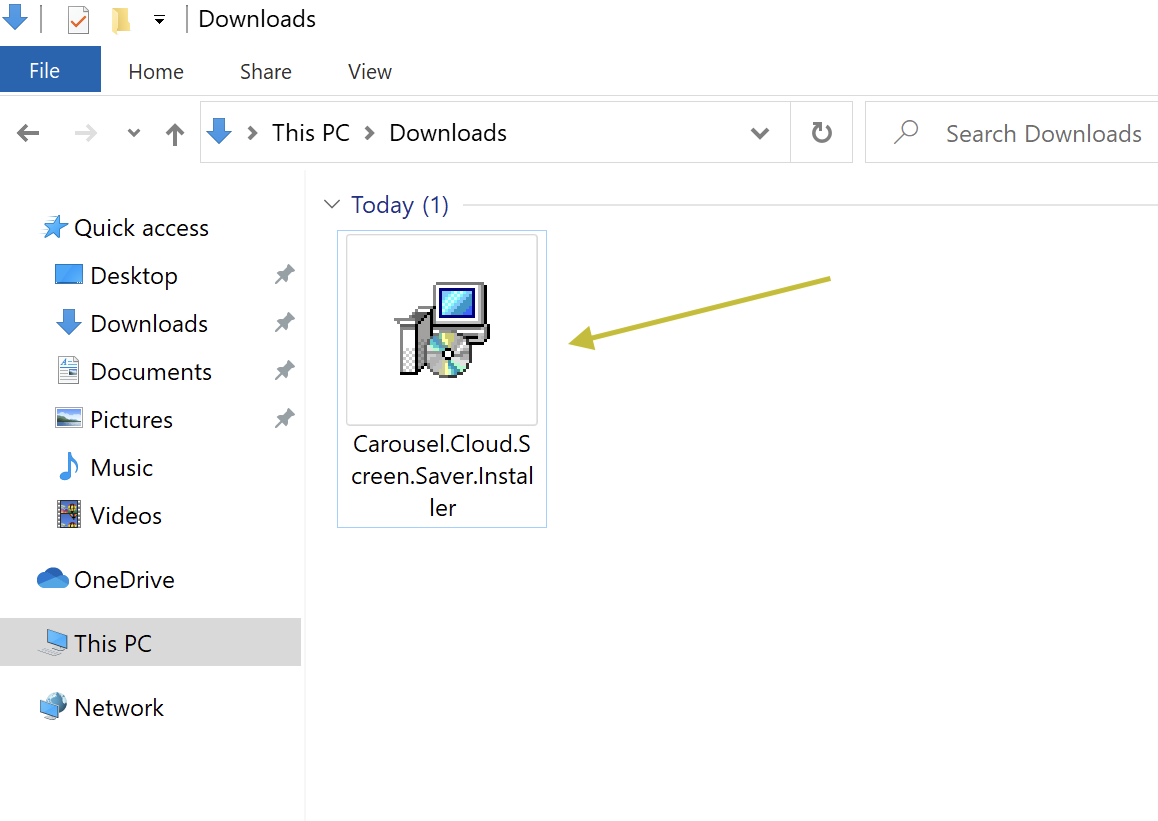
Task: Open the recent locations dropdown
Action: [134, 134]
